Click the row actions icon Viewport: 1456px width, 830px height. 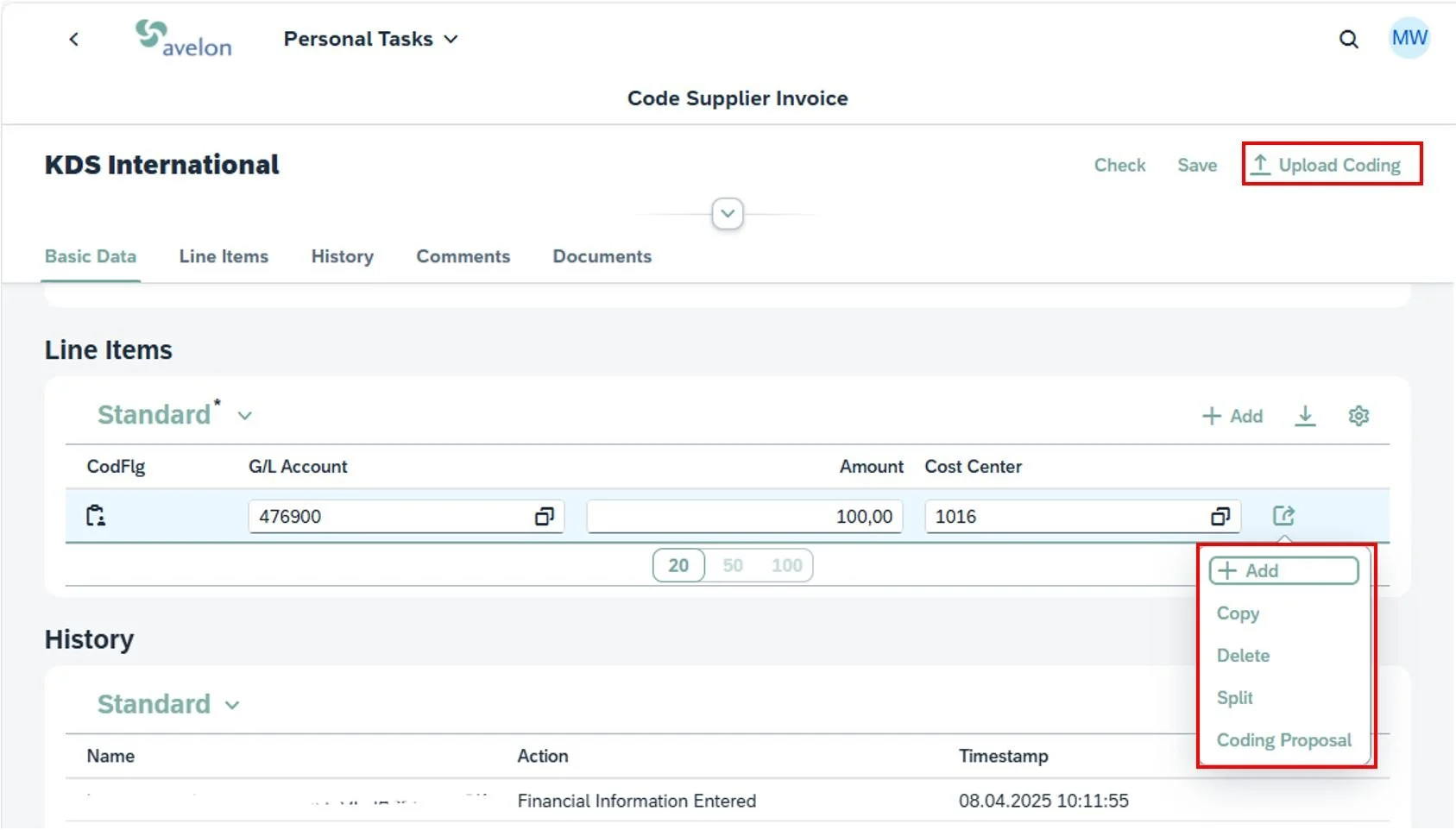[1283, 516]
